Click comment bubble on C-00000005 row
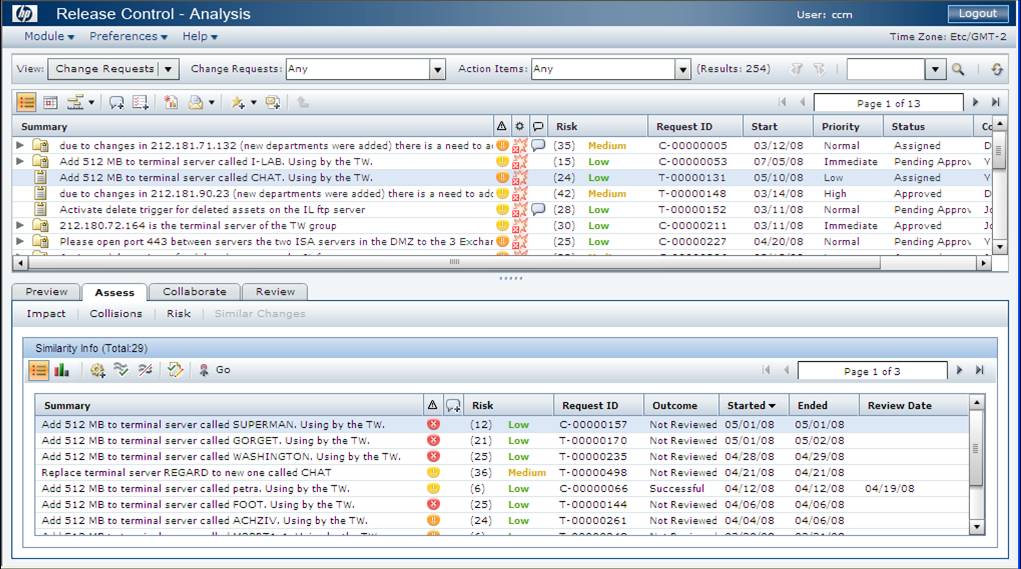1021x569 pixels. point(538,145)
